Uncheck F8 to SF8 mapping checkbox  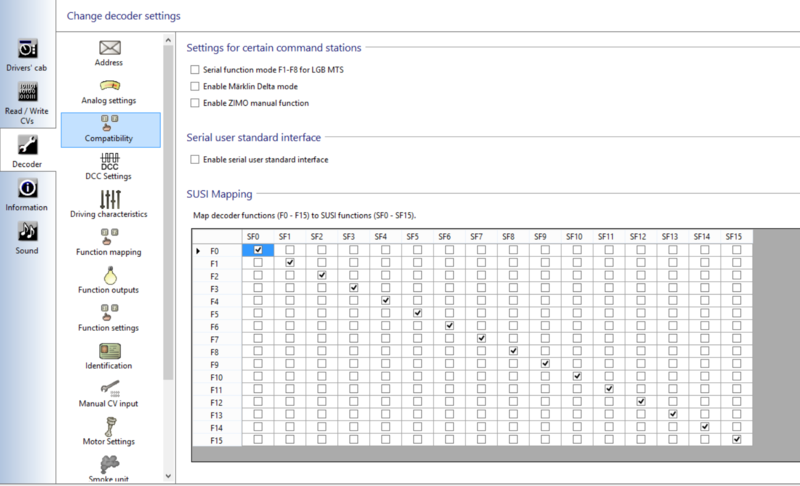point(513,351)
